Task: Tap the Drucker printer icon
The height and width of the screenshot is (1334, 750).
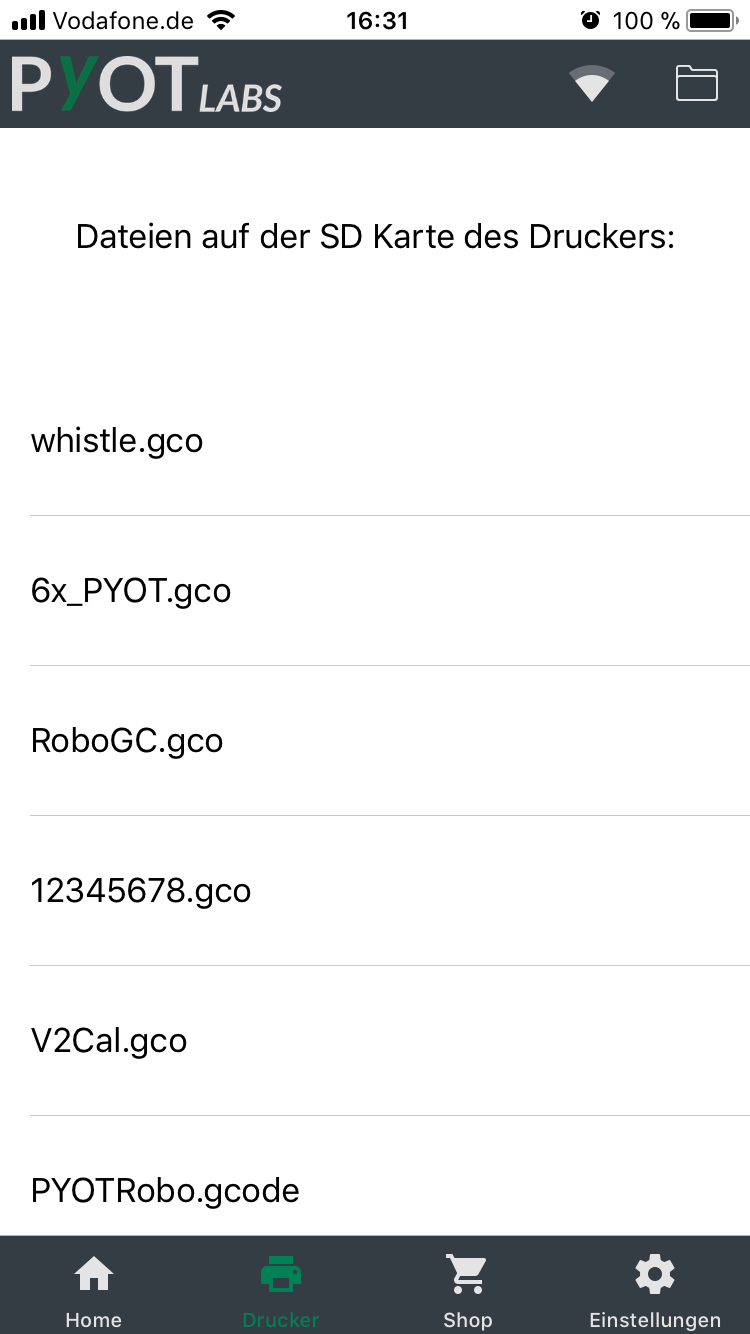Action: coord(281,1274)
